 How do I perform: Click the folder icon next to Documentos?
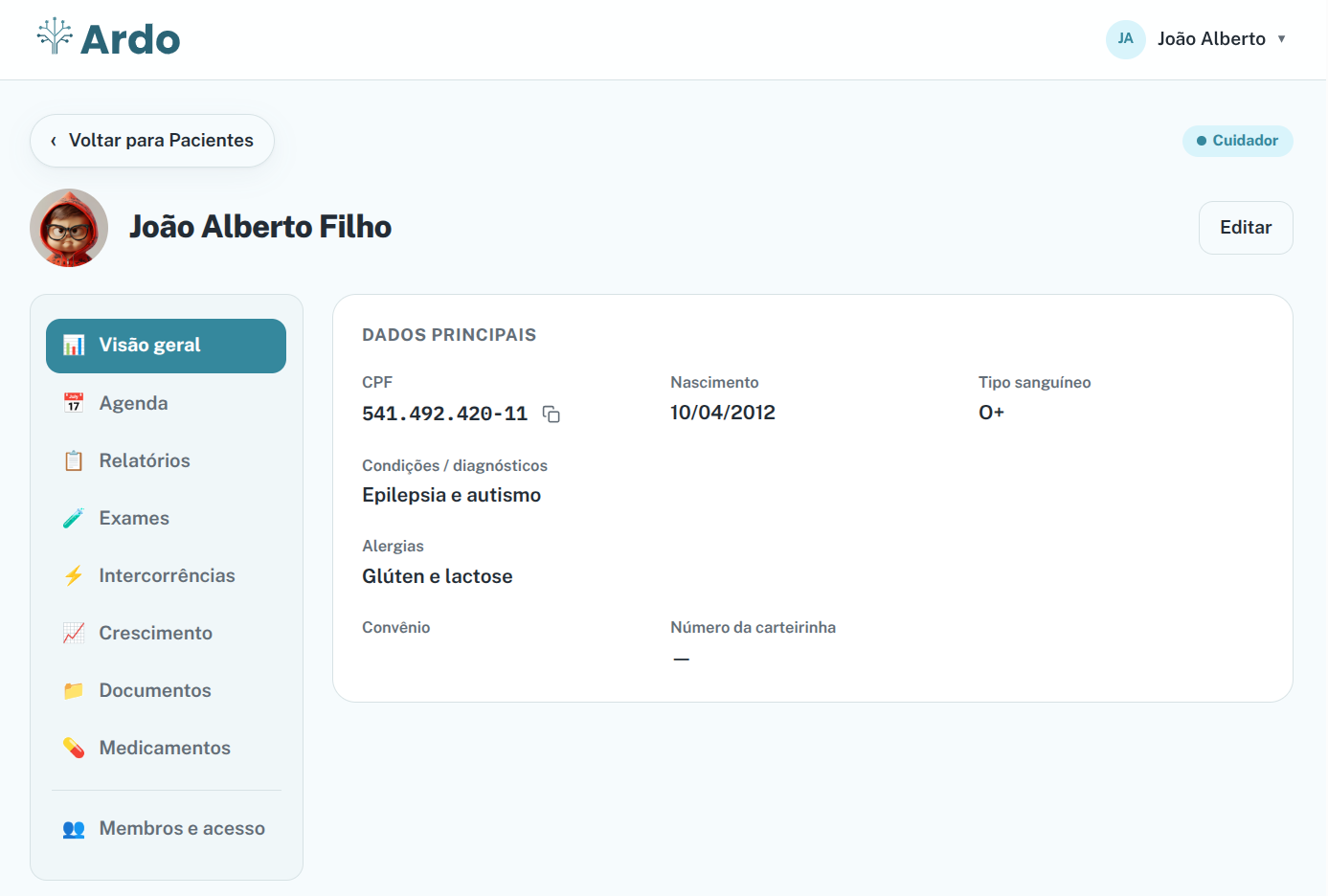(74, 690)
